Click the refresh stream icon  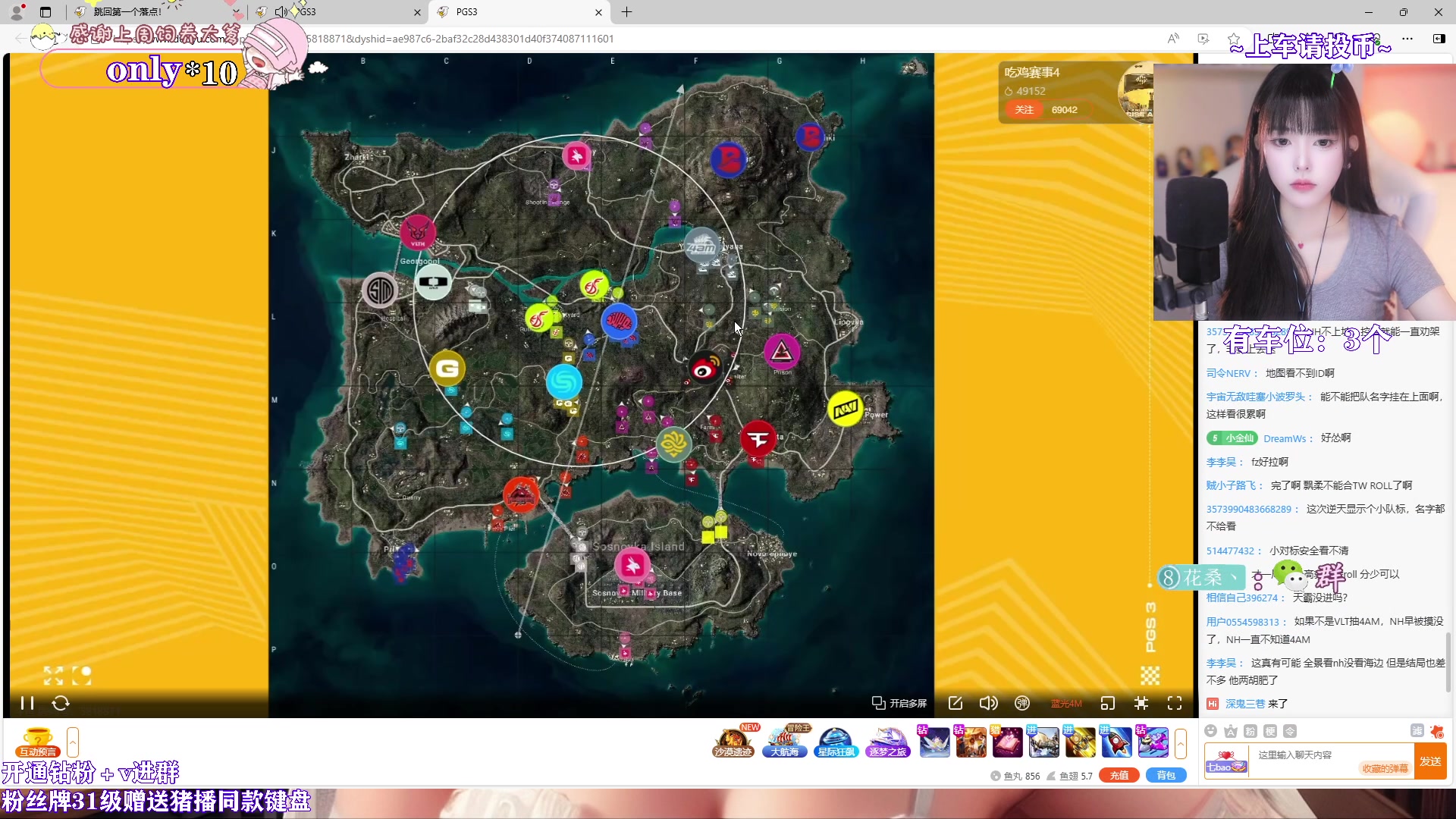[61, 703]
